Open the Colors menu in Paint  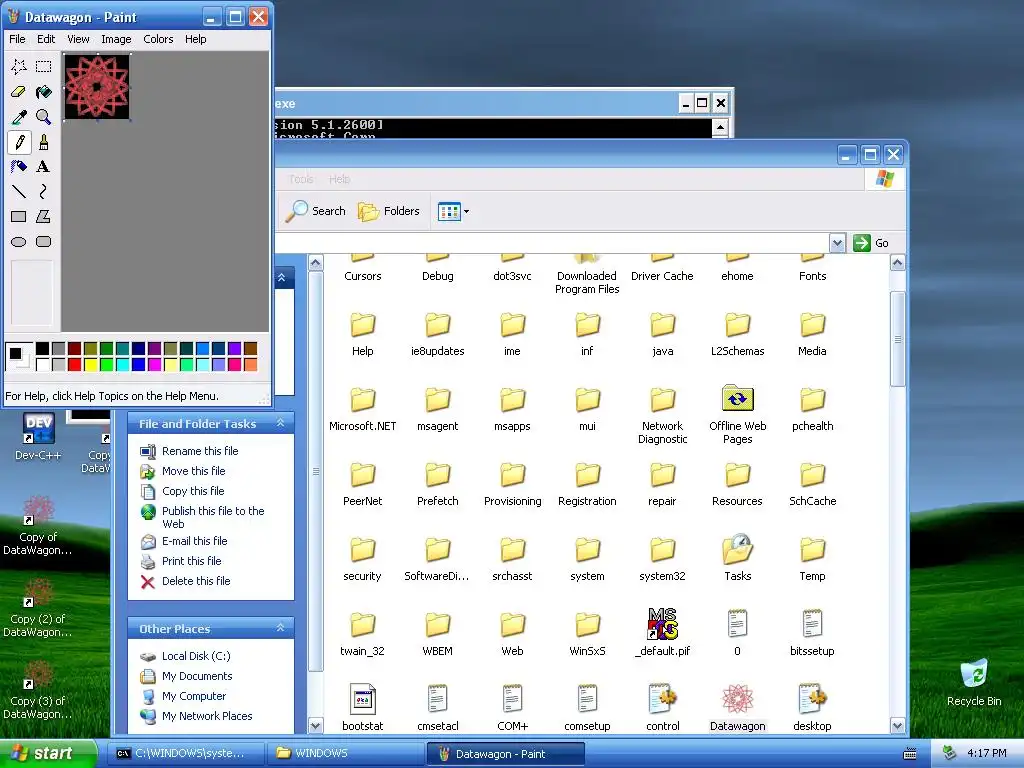158,39
